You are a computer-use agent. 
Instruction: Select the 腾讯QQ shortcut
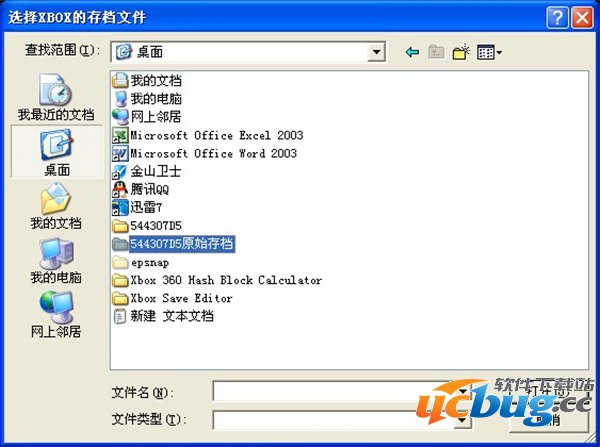click(x=150, y=189)
